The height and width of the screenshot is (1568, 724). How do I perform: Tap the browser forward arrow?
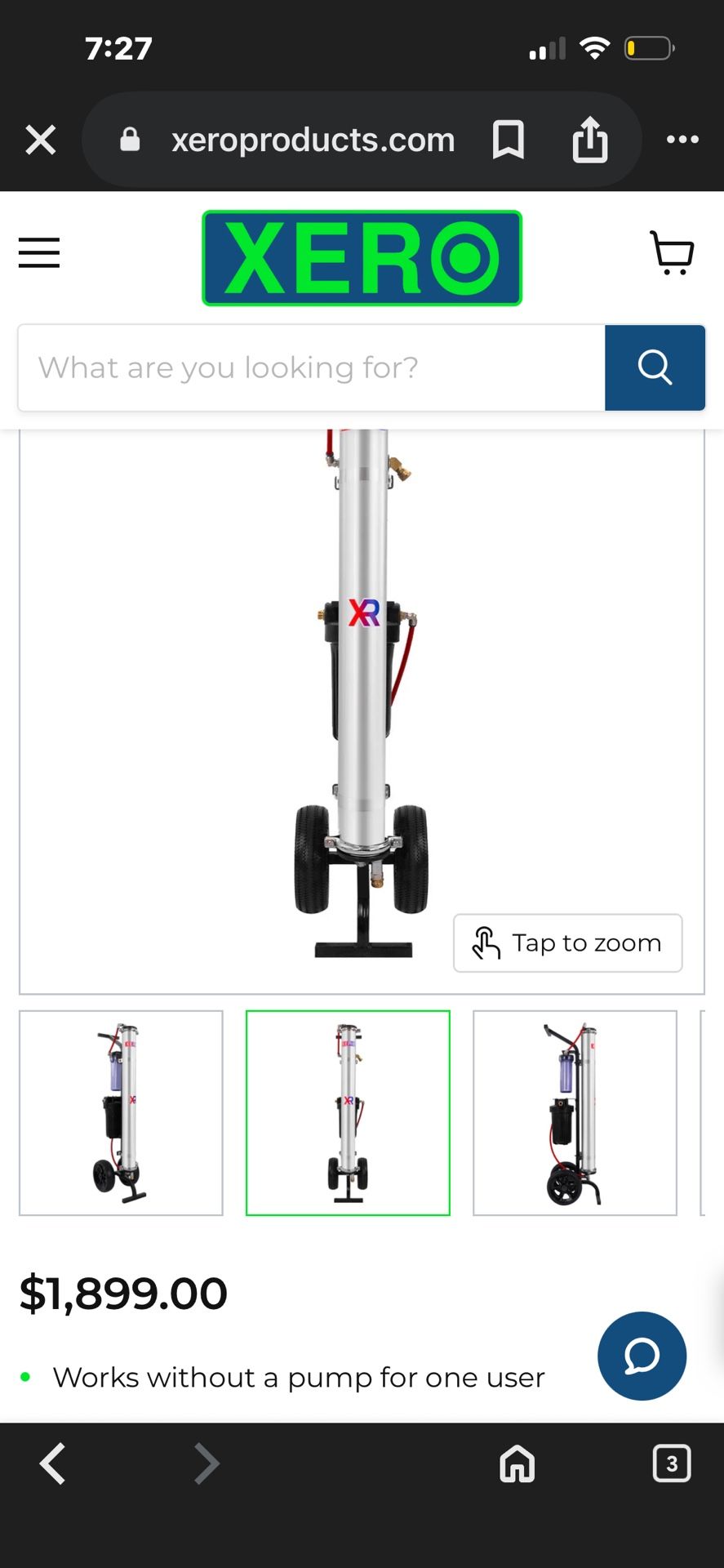click(x=207, y=1463)
